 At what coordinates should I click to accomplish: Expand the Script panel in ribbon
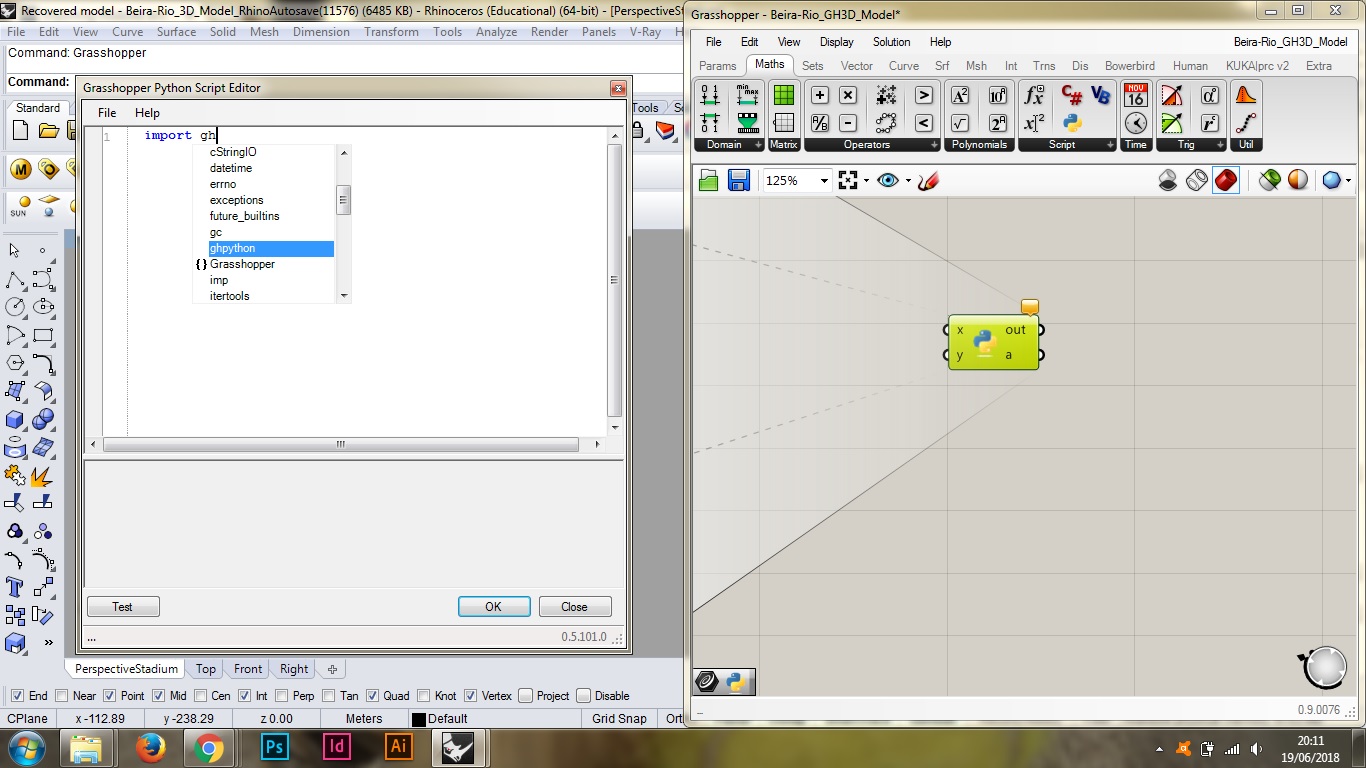(1108, 145)
